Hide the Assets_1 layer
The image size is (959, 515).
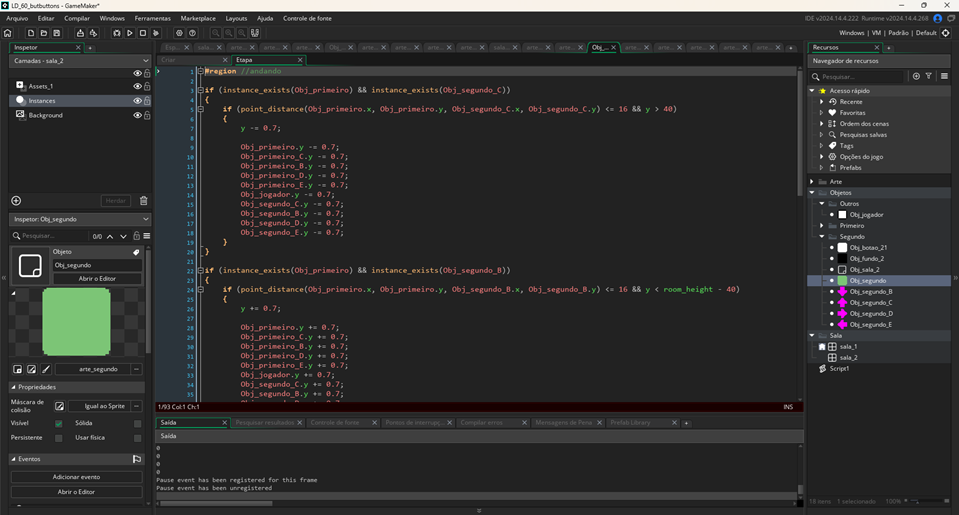(x=138, y=86)
